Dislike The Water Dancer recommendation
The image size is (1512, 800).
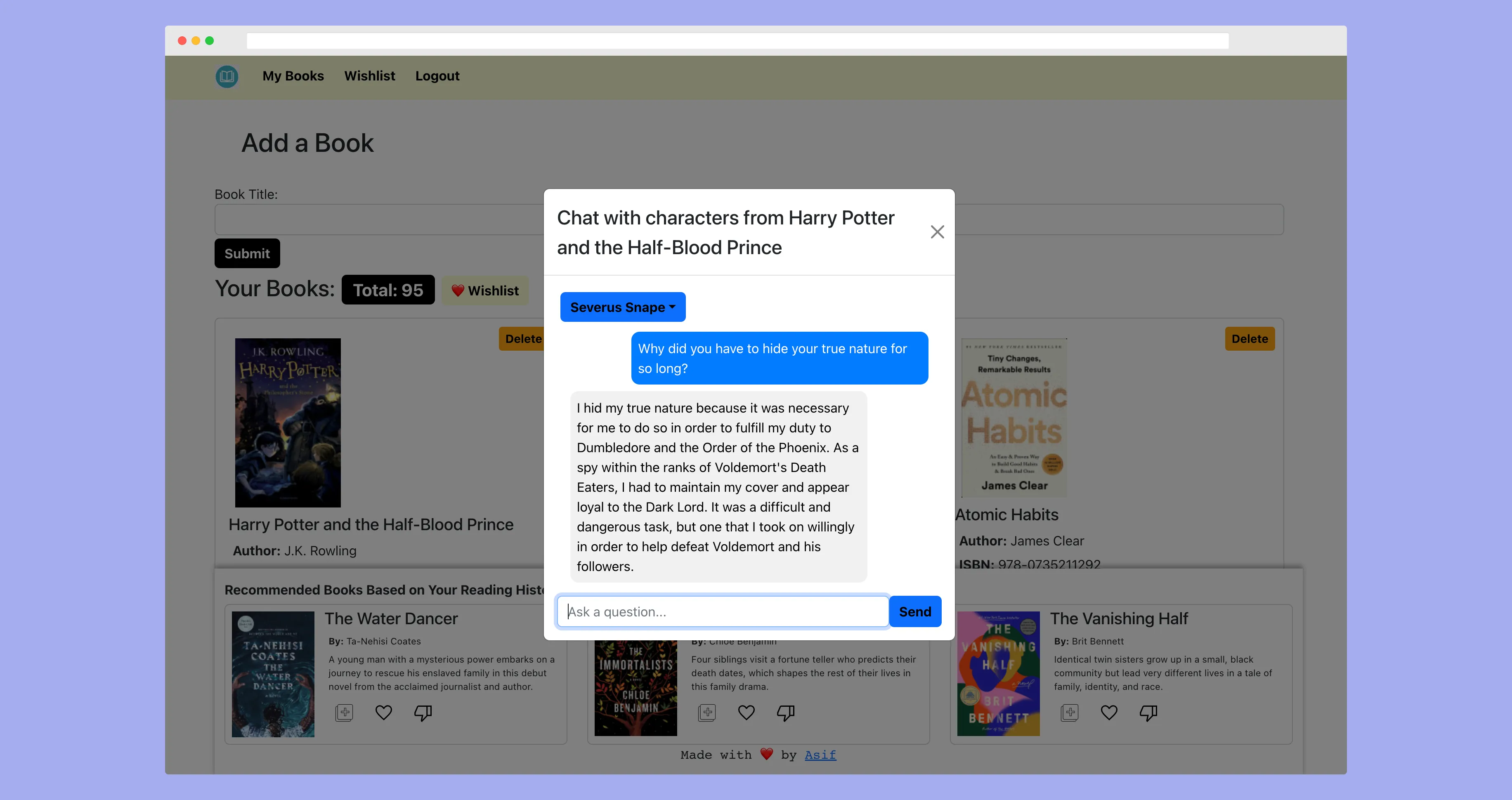click(x=423, y=713)
